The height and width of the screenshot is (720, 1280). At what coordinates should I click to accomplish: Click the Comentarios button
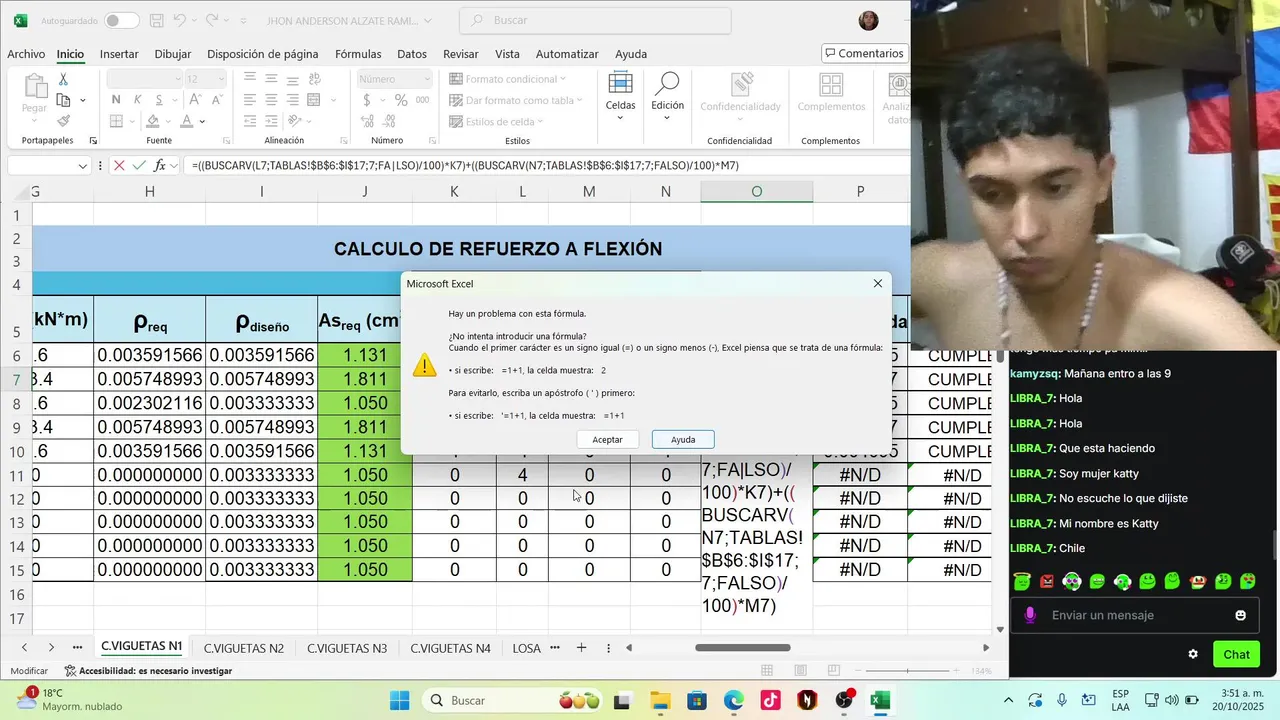point(864,53)
